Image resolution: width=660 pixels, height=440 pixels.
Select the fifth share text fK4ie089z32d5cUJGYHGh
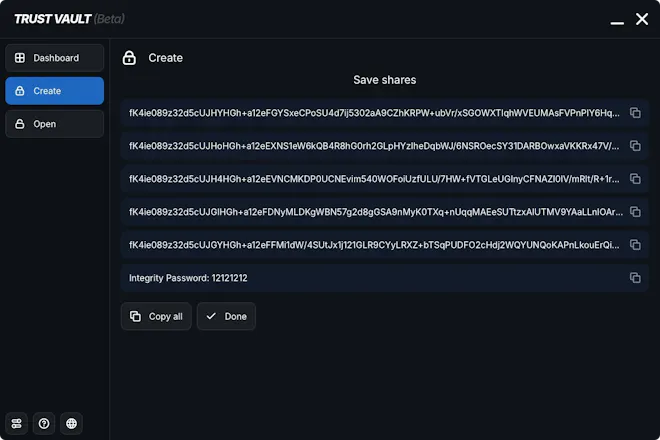coord(374,245)
